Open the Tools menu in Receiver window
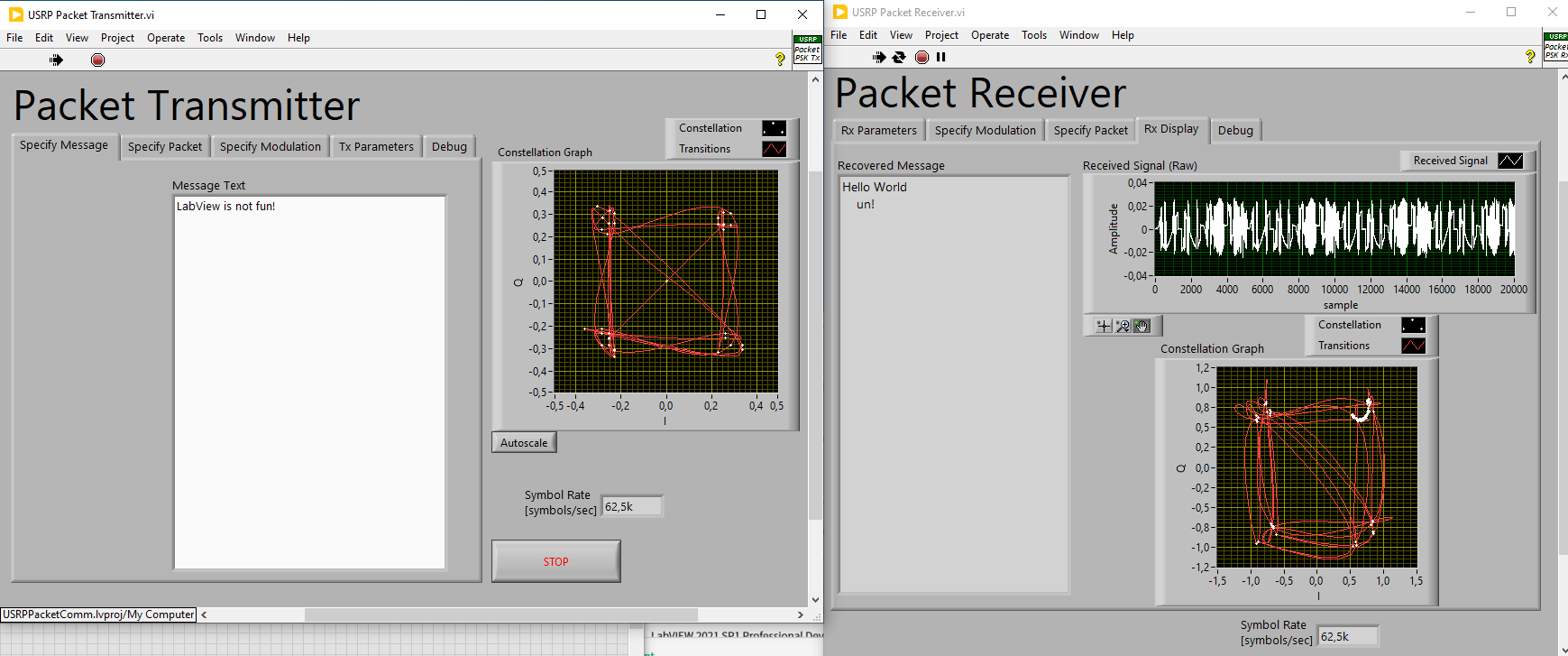This screenshot has width=1568, height=656. pyautogui.click(x=1033, y=35)
